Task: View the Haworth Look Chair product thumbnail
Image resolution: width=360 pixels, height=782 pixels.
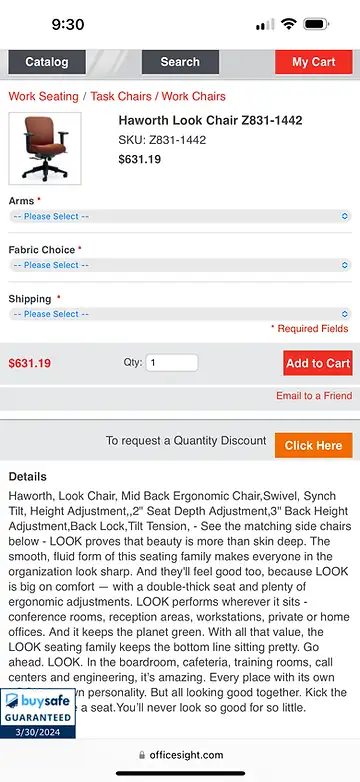Action: click(x=45, y=149)
